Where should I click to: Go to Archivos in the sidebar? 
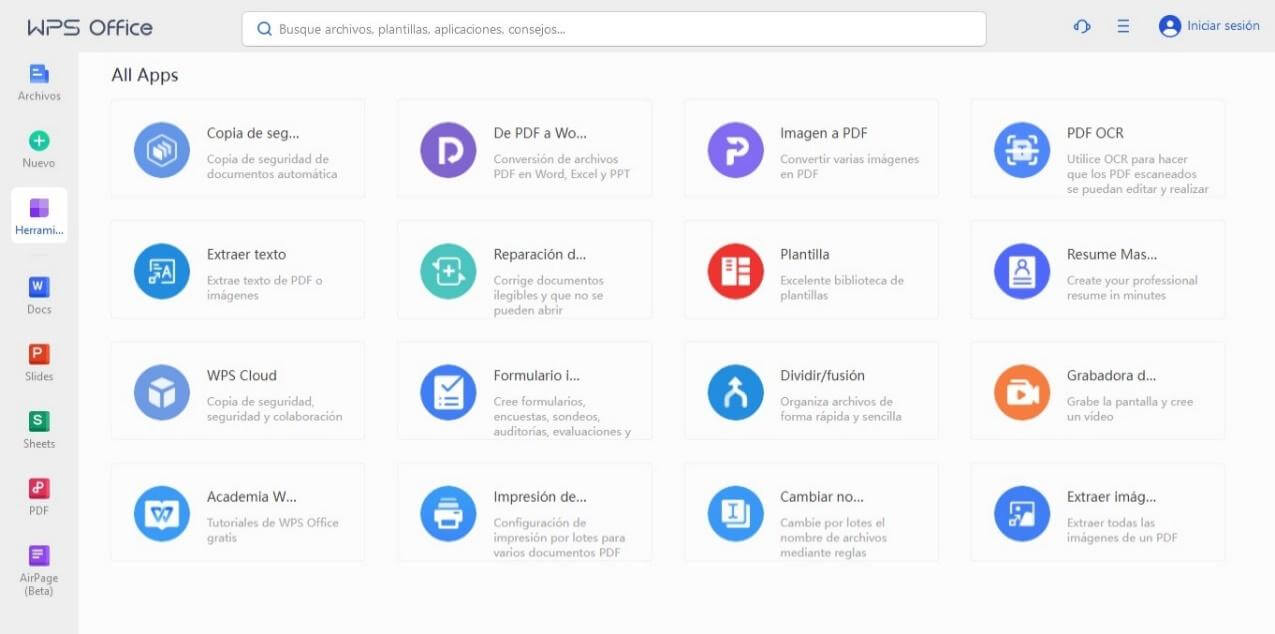pos(39,83)
